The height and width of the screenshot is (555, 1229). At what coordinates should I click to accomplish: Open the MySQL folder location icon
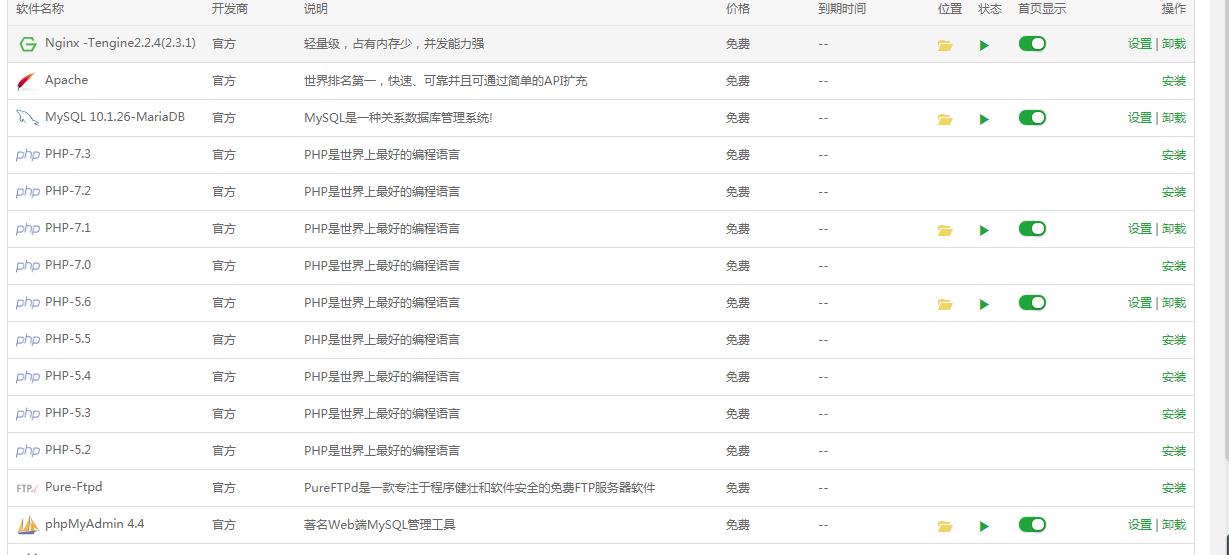pyautogui.click(x=945, y=119)
